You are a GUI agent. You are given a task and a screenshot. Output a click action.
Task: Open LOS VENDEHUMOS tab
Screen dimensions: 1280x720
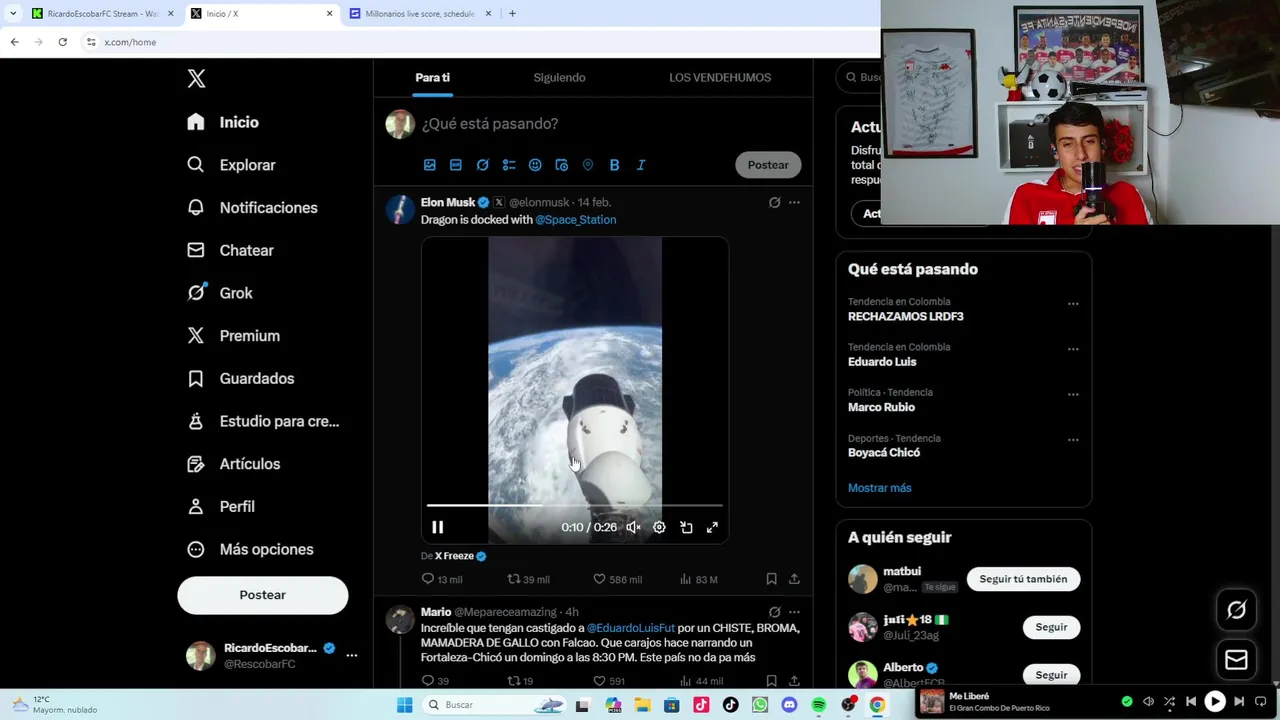720,77
